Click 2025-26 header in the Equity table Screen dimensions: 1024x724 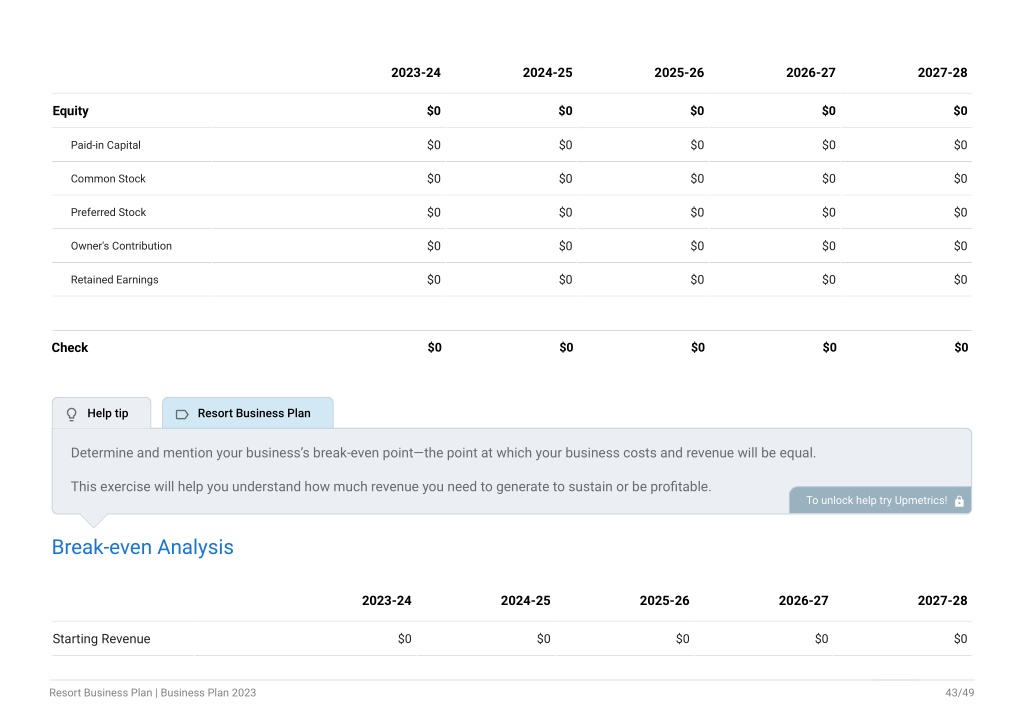click(x=679, y=72)
